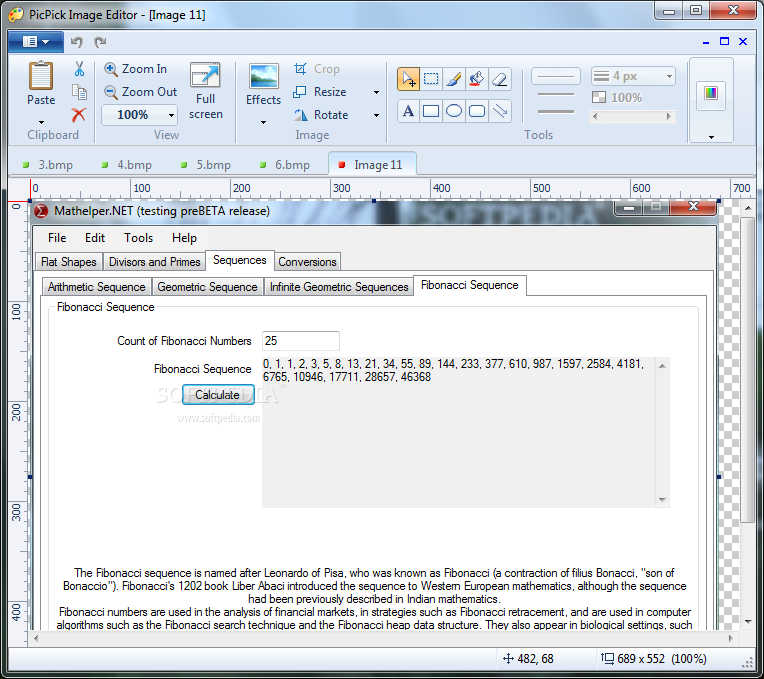Switch to the 6.bmp tab
The width and height of the screenshot is (764, 679).
click(x=285, y=165)
